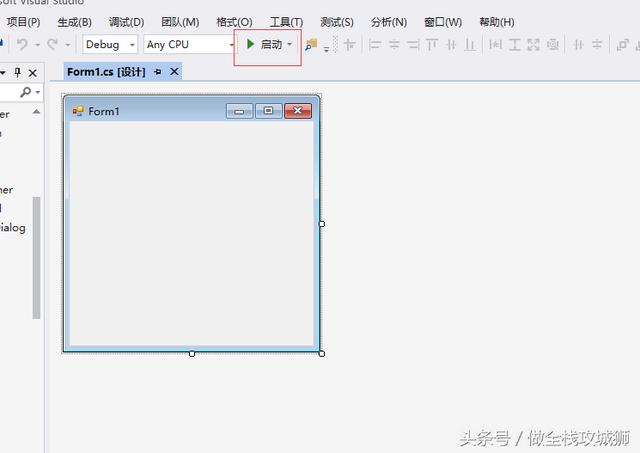Click the Align Lefts icon

(x=375, y=44)
